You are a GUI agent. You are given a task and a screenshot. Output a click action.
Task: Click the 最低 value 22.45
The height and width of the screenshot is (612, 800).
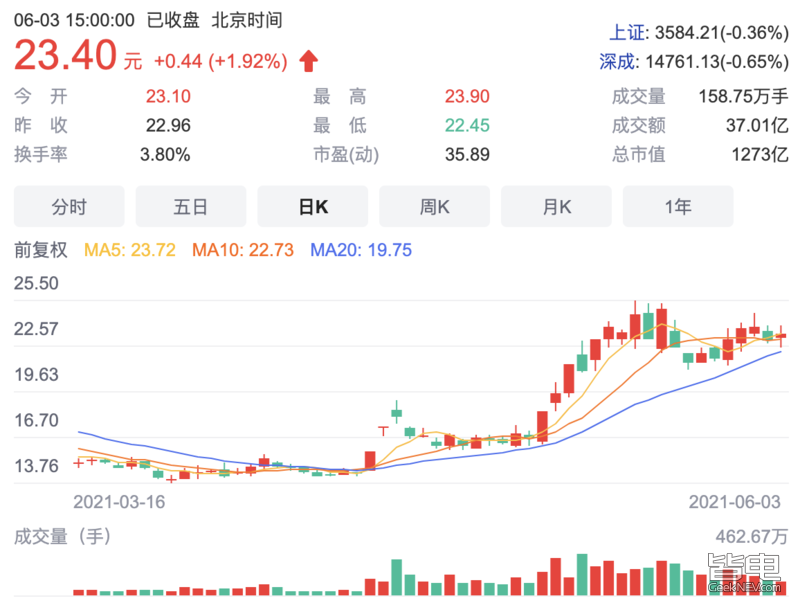point(467,125)
